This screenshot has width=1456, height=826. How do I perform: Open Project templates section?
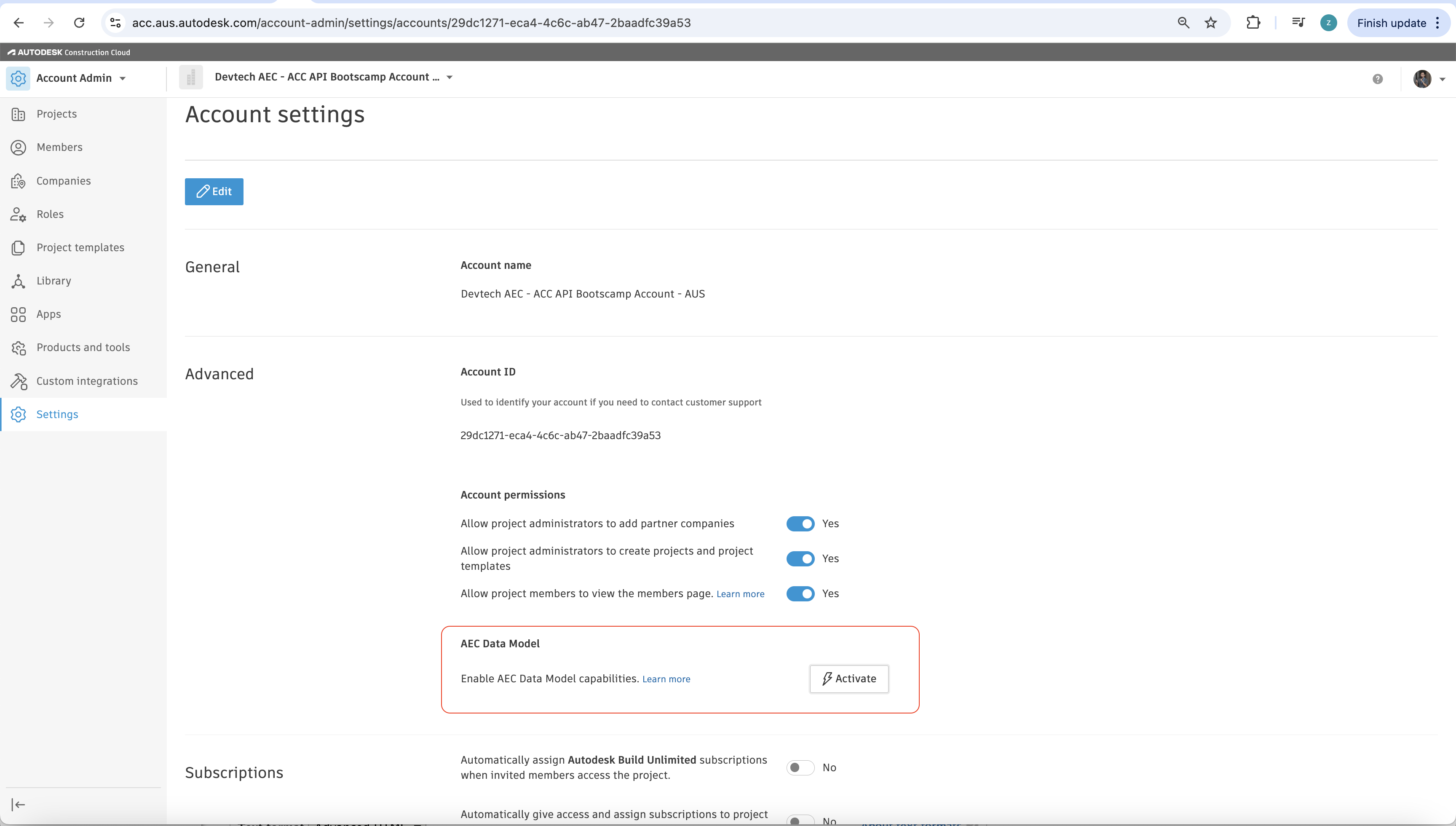pyautogui.click(x=80, y=247)
